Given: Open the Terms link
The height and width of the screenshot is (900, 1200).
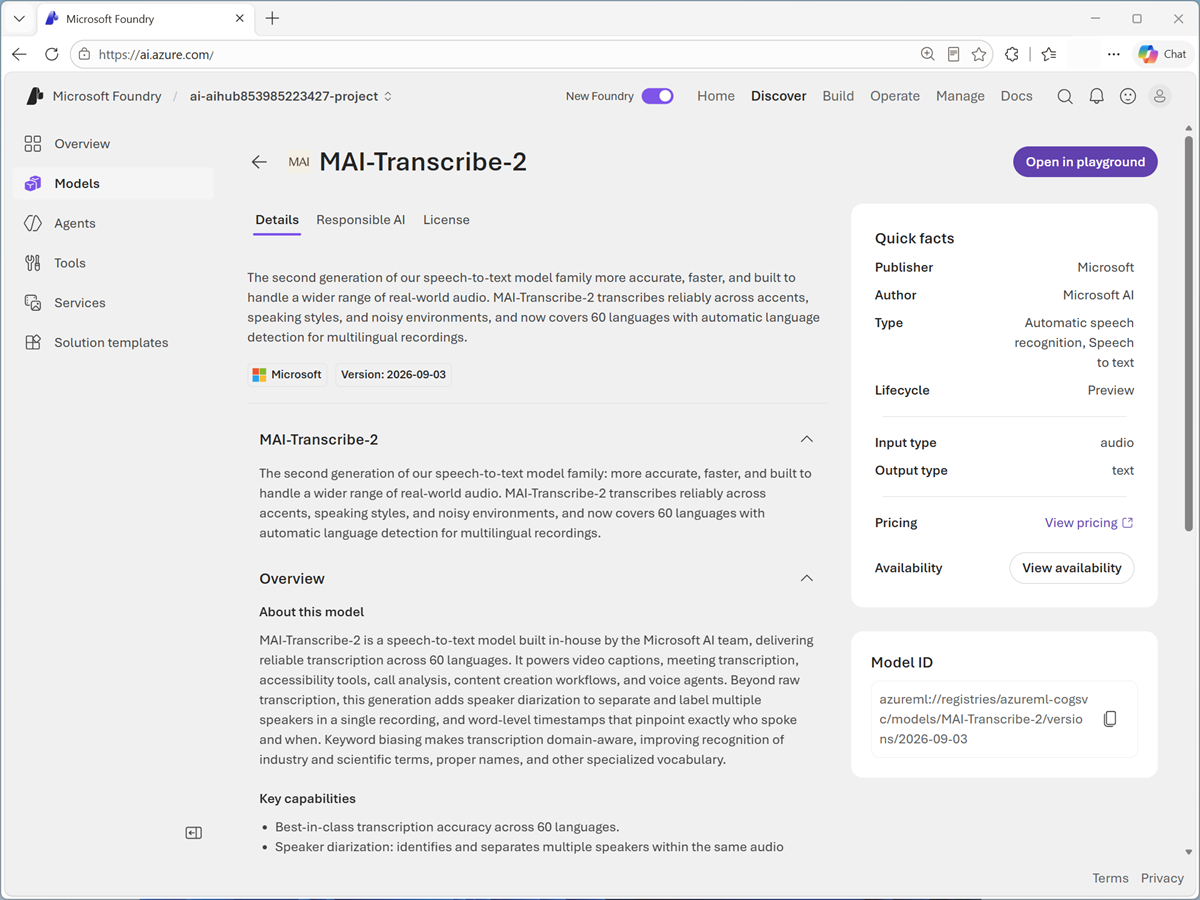Looking at the screenshot, I should click(1110, 878).
